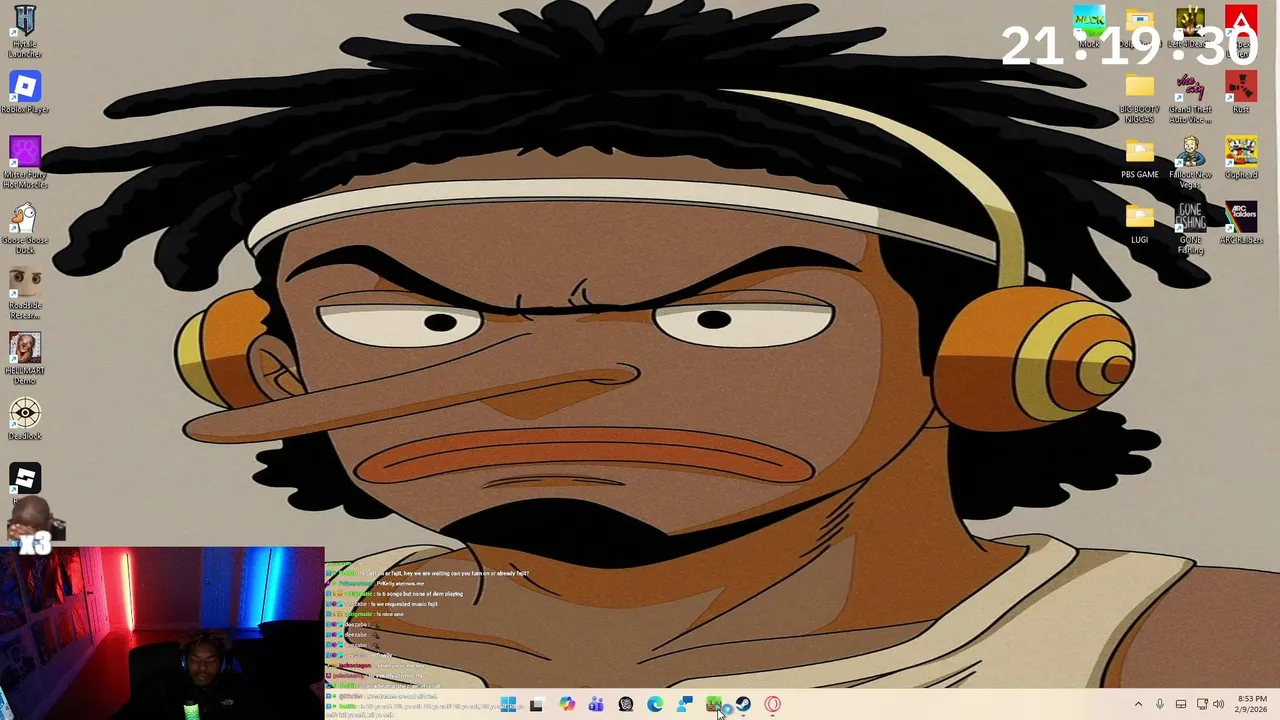The height and width of the screenshot is (720, 1280).
Task: Launch the Rust desktop shortcut
Action: (x=1241, y=92)
